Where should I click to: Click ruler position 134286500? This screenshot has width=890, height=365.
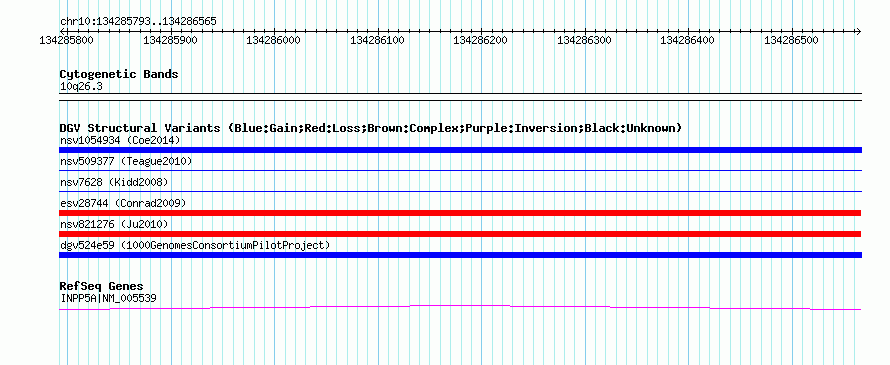click(x=792, y=40)
